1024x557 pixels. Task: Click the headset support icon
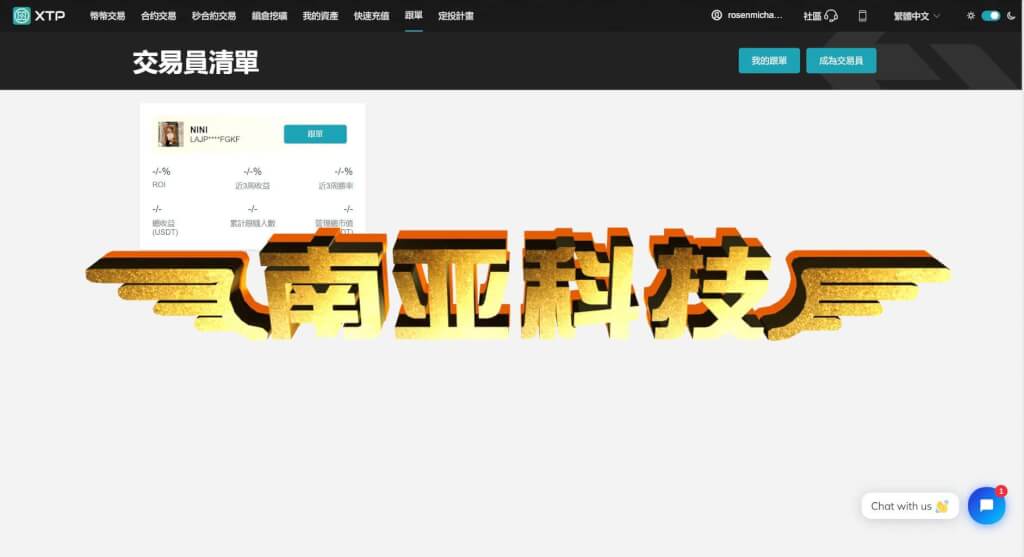click(831, 16)
